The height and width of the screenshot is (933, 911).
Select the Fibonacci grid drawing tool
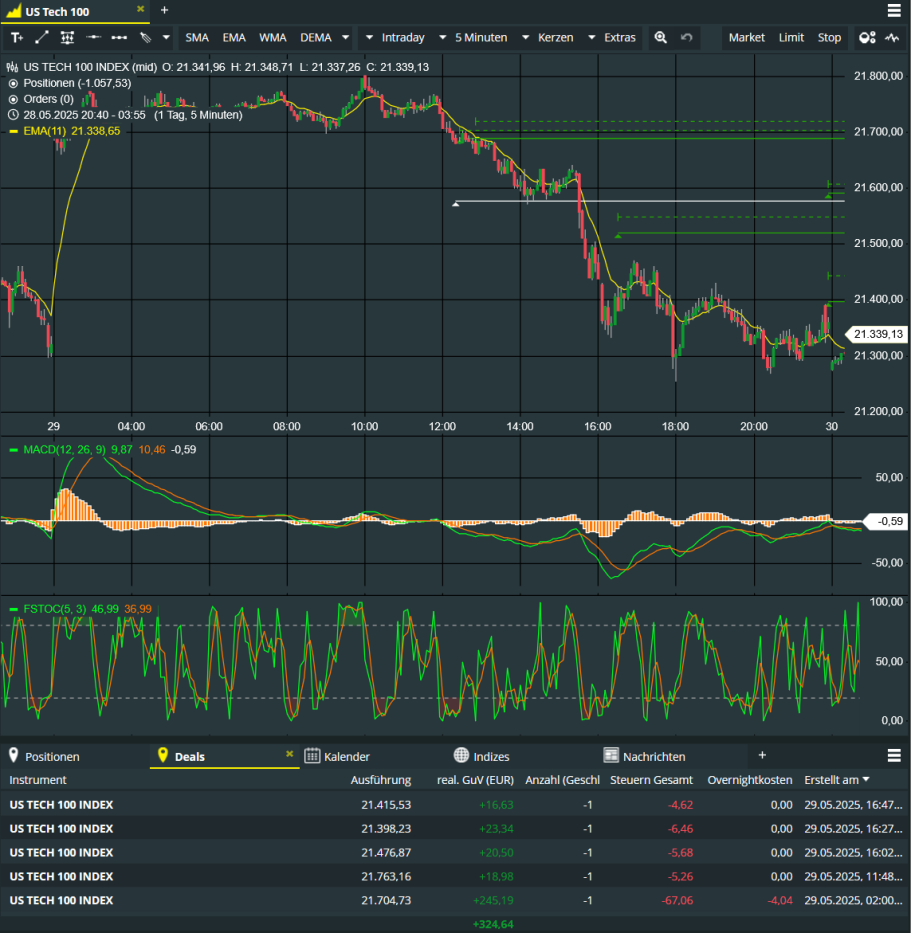point(67,37)
